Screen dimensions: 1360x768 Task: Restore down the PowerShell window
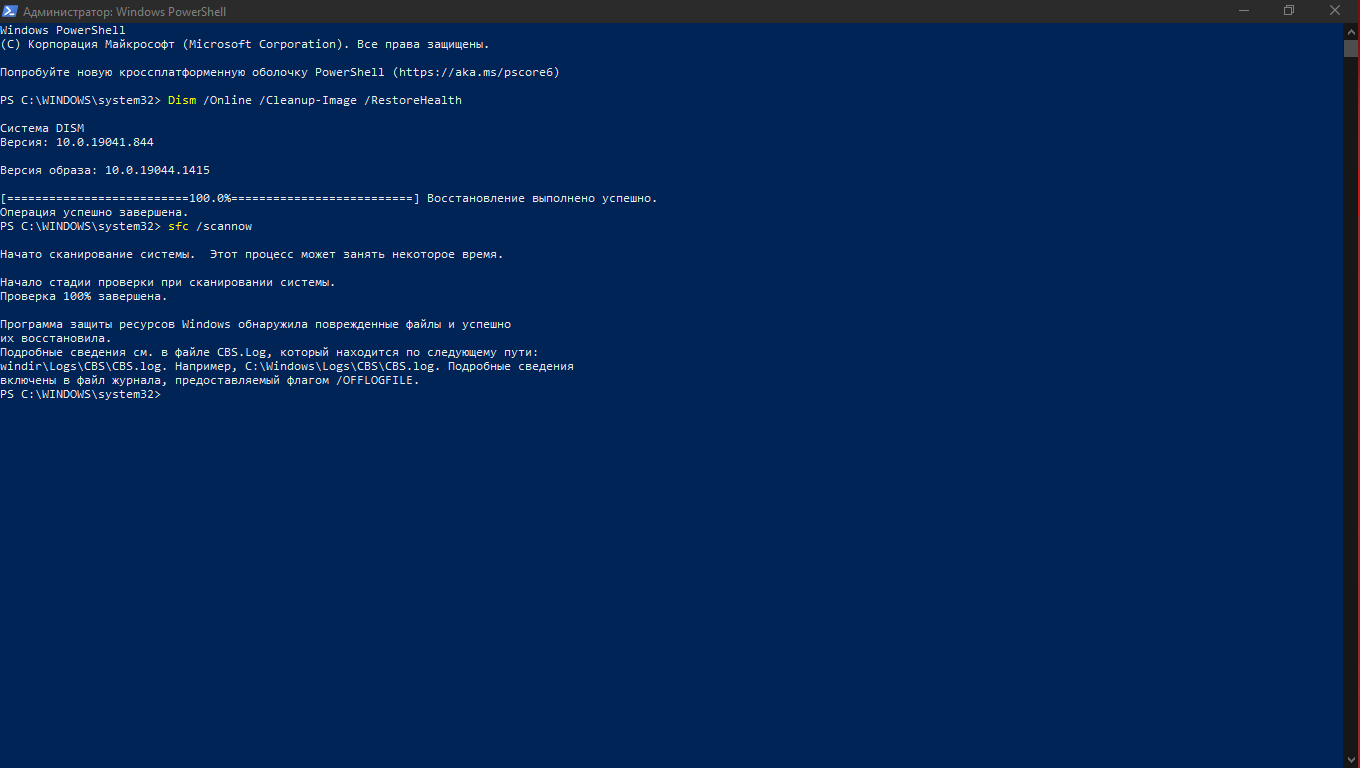tap(1289, 11)
